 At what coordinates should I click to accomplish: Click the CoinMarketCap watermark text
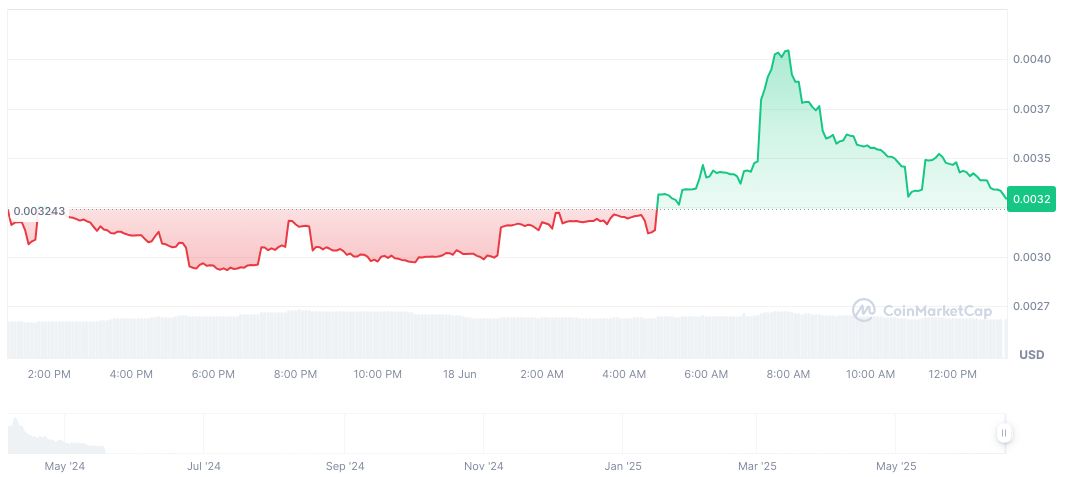pyautogui.click(x=936, y=311)
